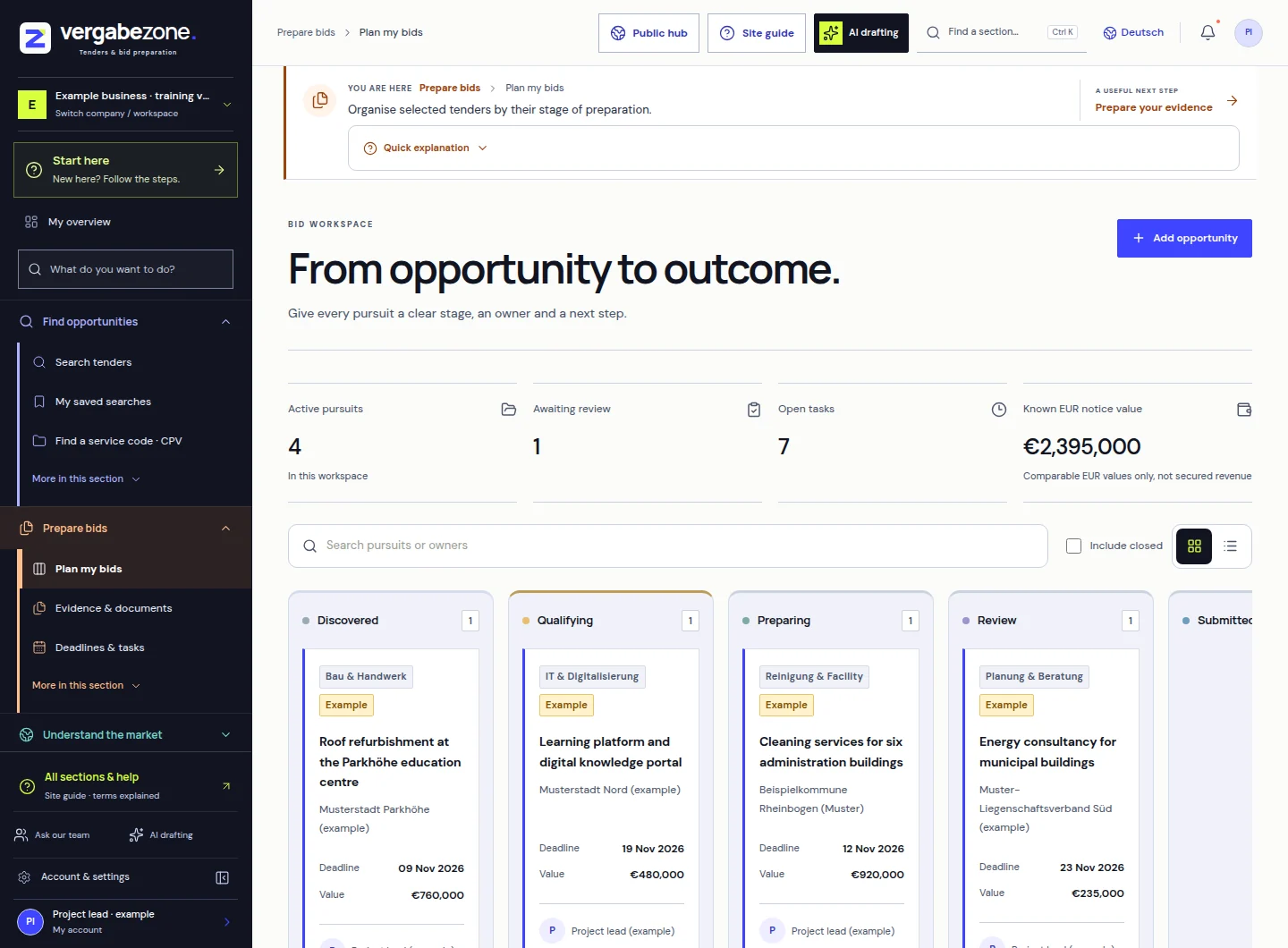Switch language to Deutsch
This screenshot has width=1288, height=948.
click(1133, 32)
